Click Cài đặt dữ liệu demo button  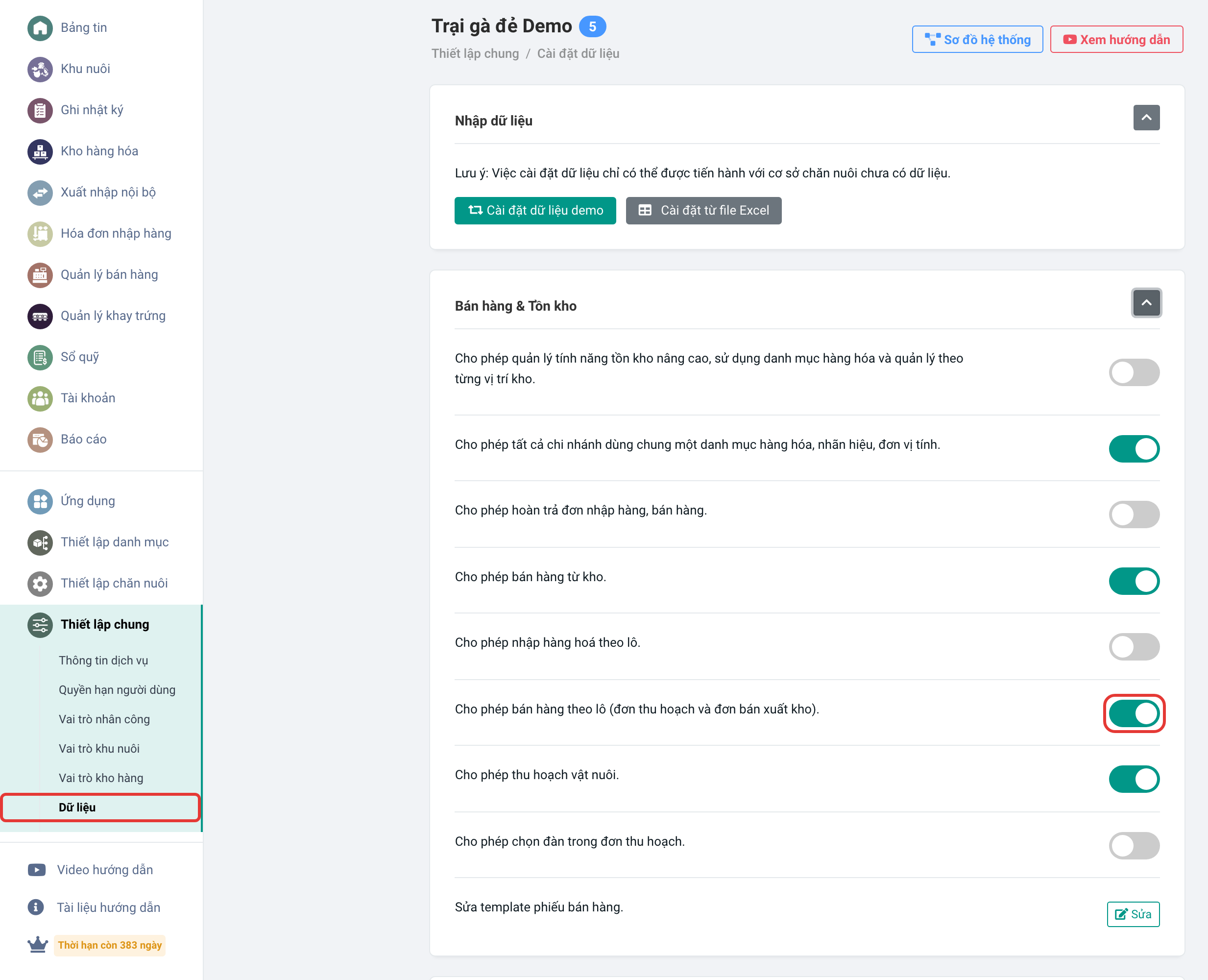[x=535, y=211]
